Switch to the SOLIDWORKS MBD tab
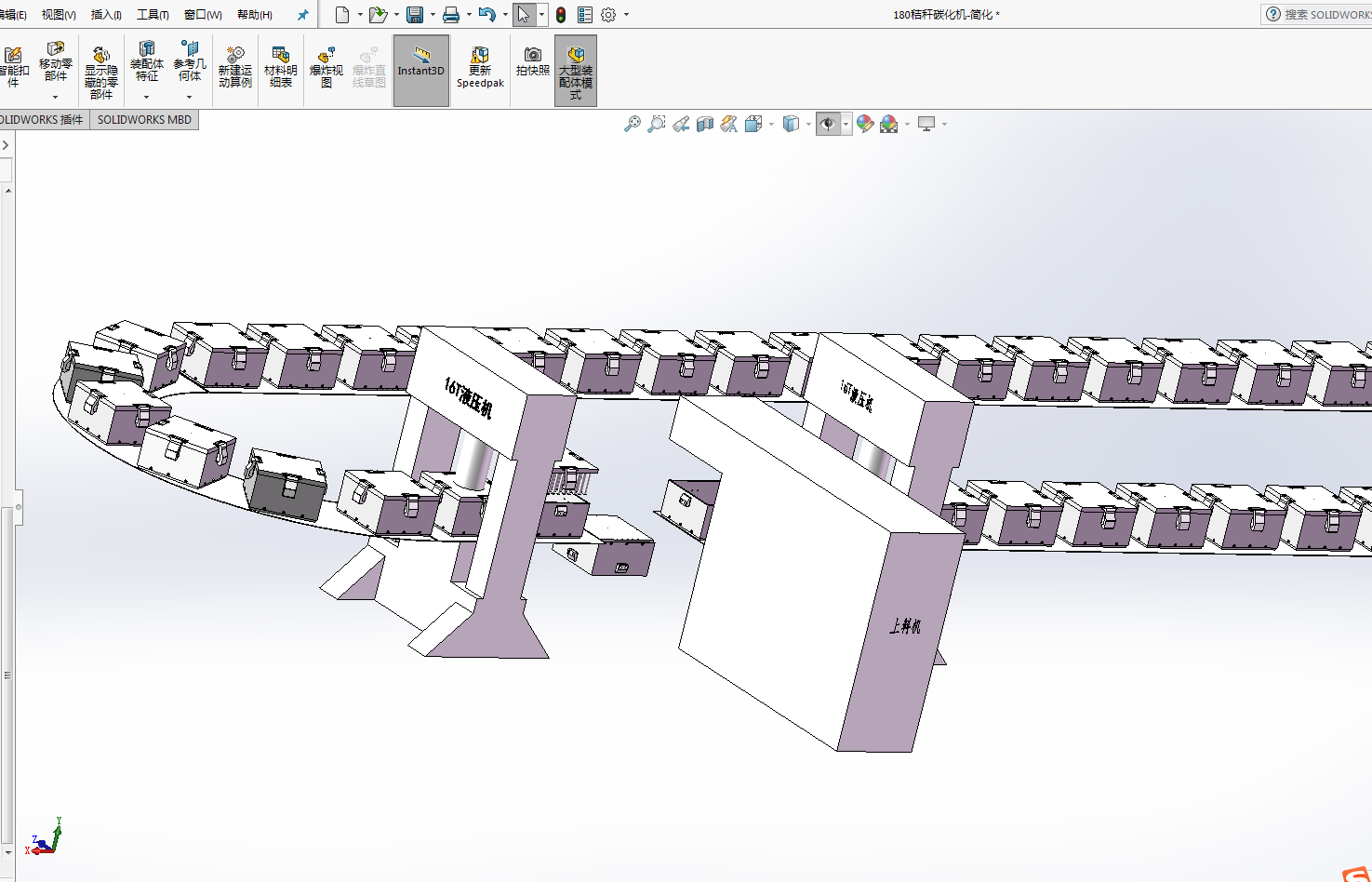Image resolution: width=1372 pixels, height=882 pixels. 144,120
